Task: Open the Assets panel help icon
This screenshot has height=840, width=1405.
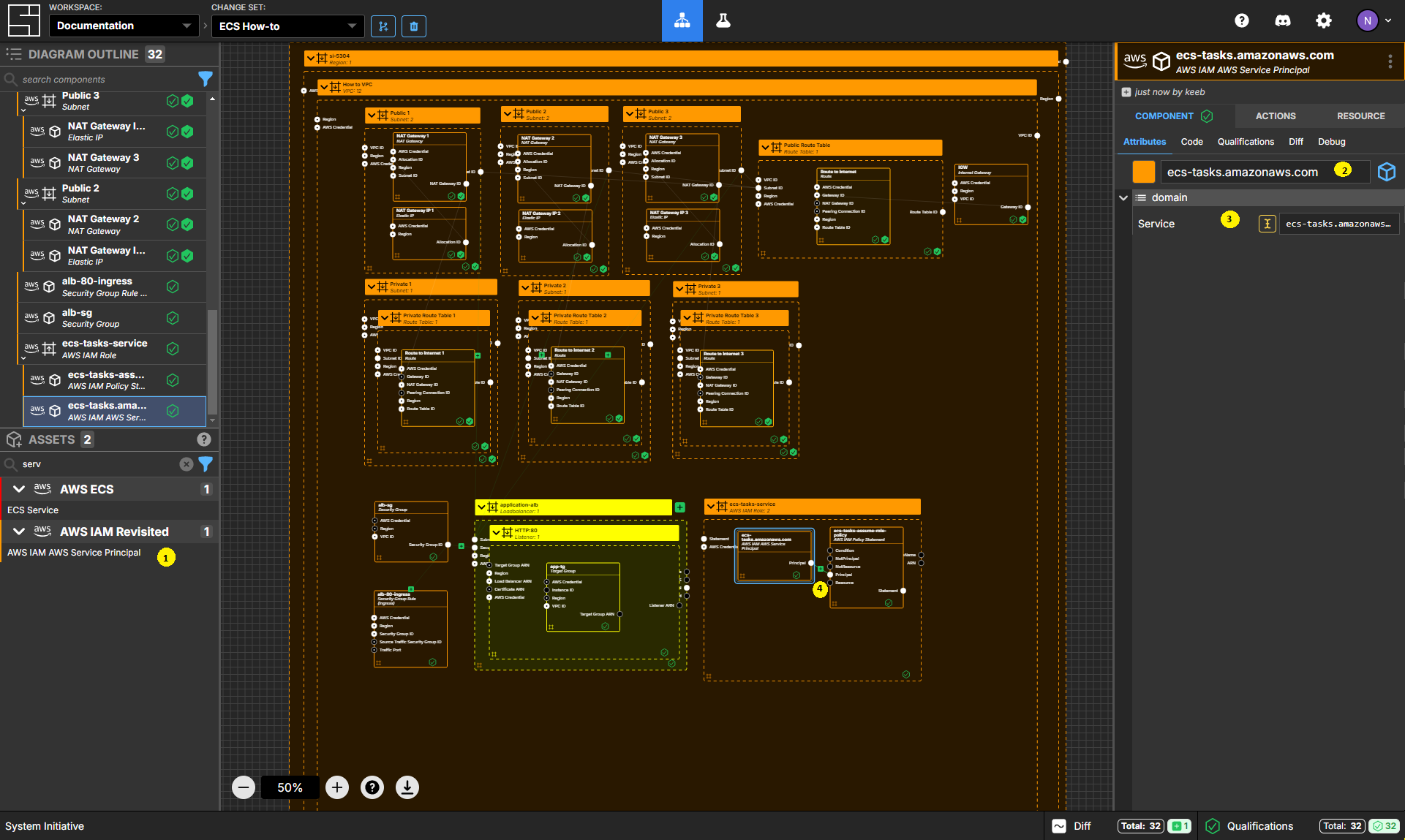Action: click(204, 439)
